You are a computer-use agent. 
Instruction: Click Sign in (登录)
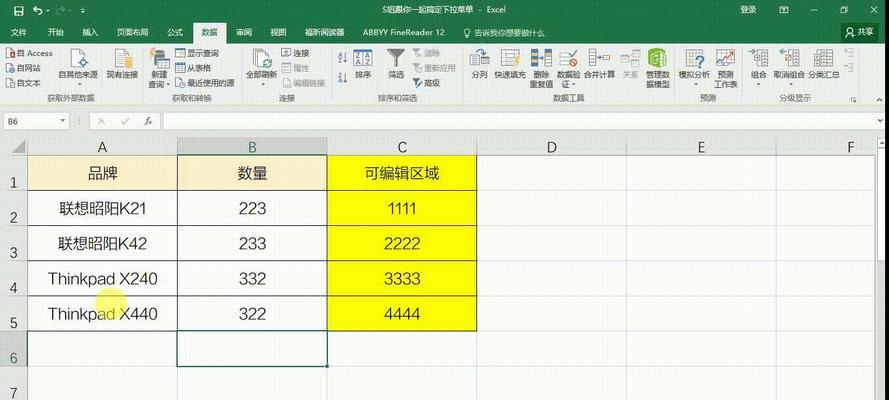(x=748, y=10)
